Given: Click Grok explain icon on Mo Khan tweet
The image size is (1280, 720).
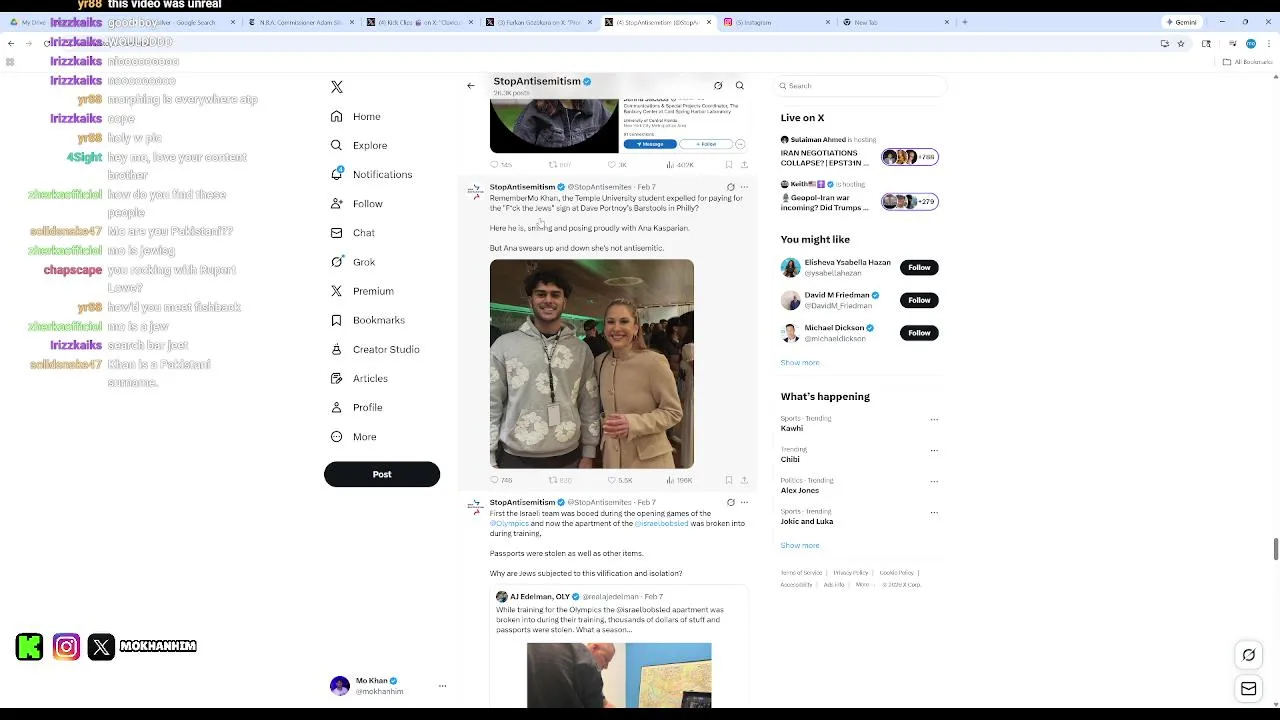Looking at the screenshot, I should [730, 187].
